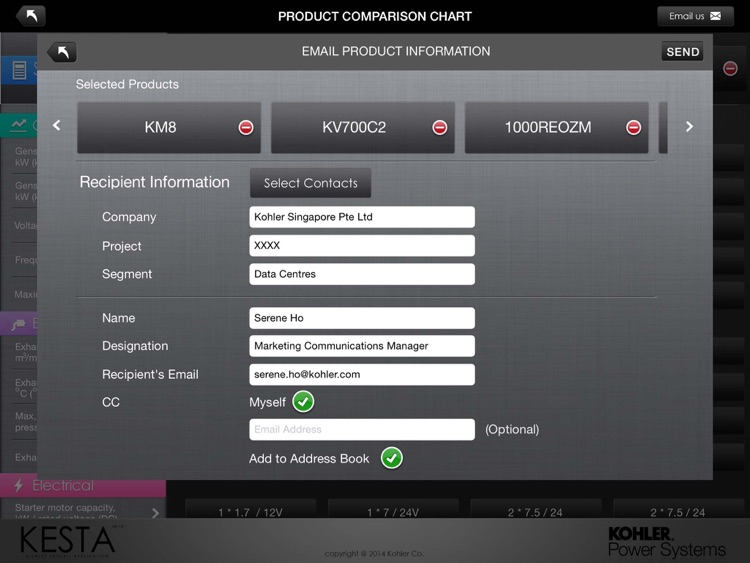Select the KV700C2 product card
Viewport: 750px width, 563px height.
point(363,128)
